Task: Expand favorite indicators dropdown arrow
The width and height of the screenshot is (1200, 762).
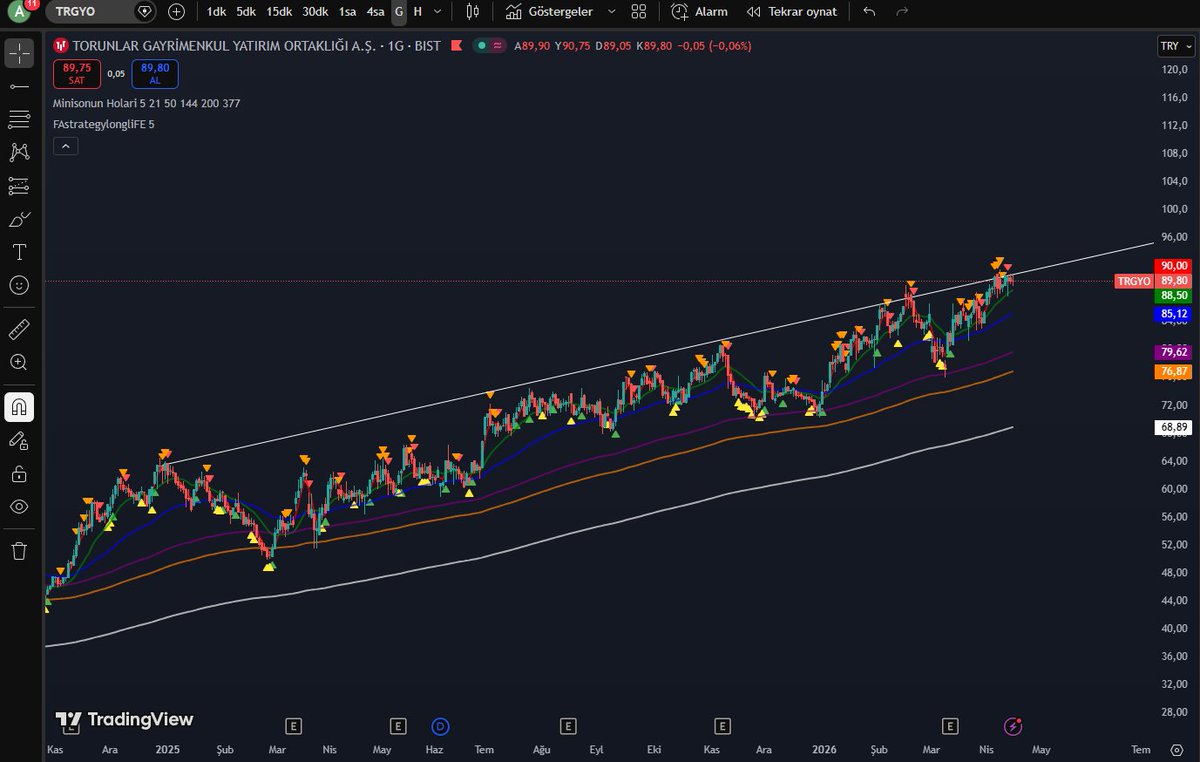Action: coord(611,12)
